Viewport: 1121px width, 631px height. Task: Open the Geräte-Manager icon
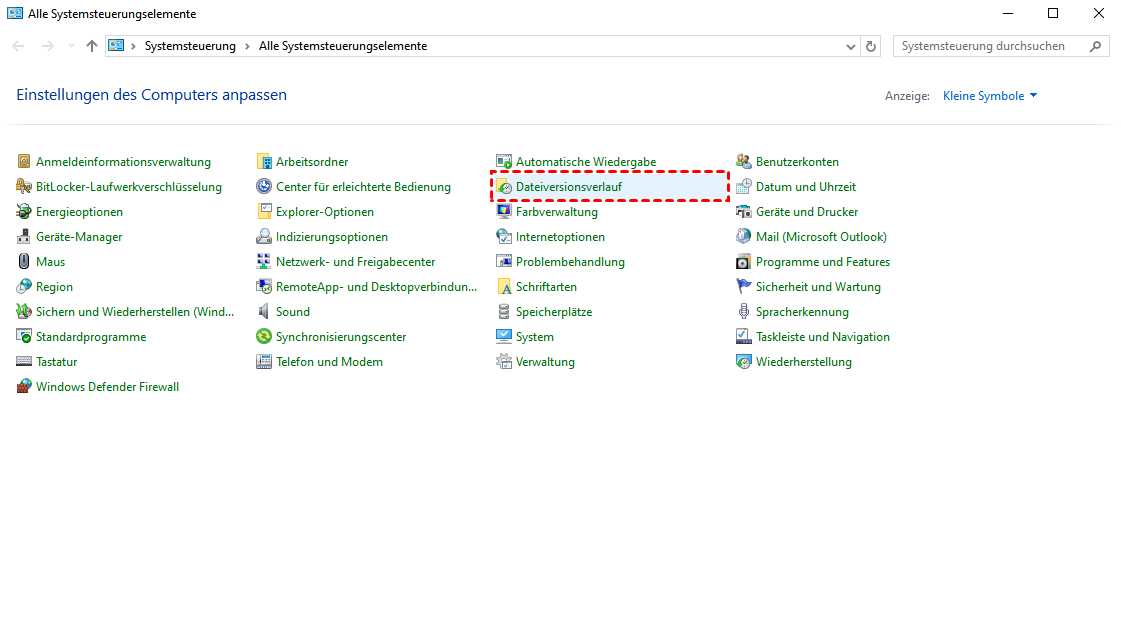[25, 237]
